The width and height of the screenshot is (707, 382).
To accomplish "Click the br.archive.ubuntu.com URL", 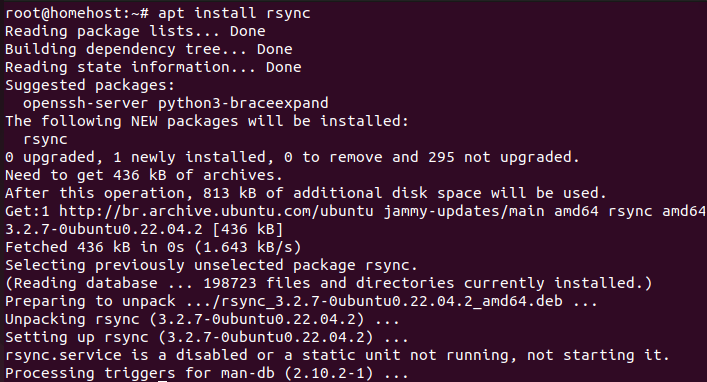I will tap(216, 211).
